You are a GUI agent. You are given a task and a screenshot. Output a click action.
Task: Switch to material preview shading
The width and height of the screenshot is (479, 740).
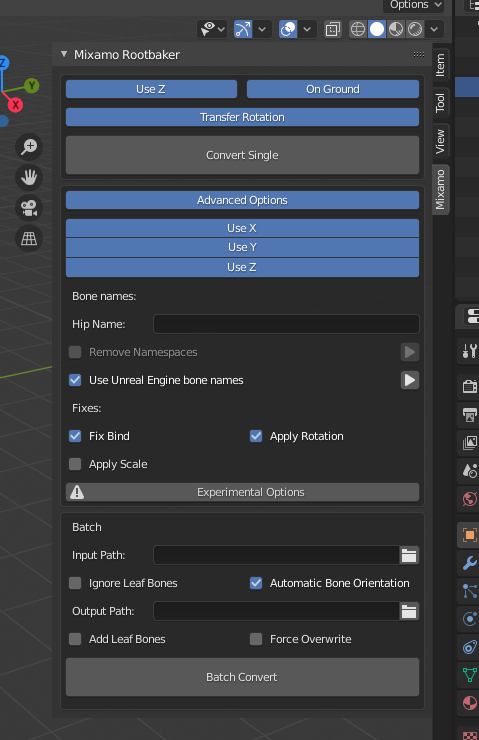click(395, 29)
